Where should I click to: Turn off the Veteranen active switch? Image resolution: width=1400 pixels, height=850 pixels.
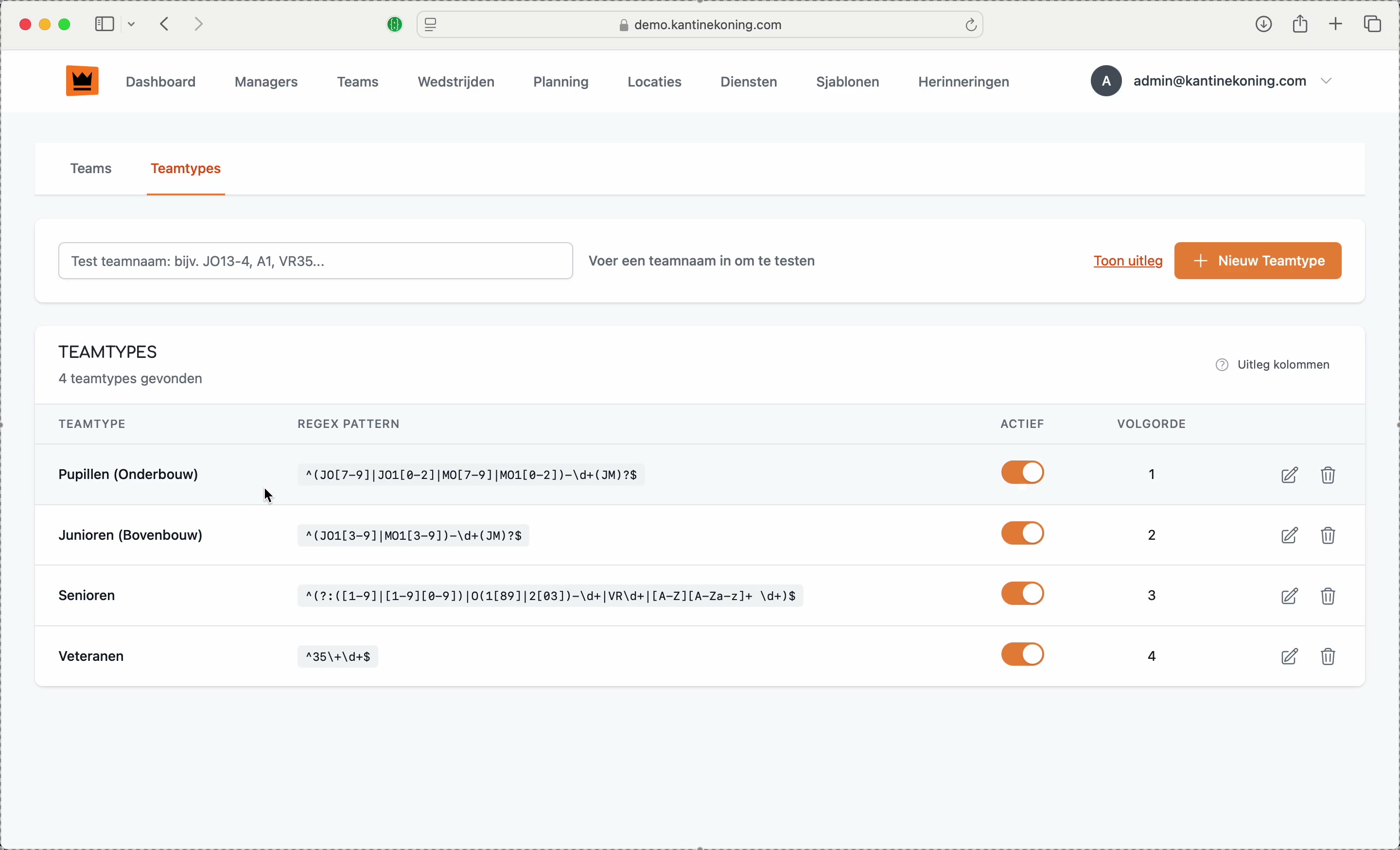tap(1022, 655)
